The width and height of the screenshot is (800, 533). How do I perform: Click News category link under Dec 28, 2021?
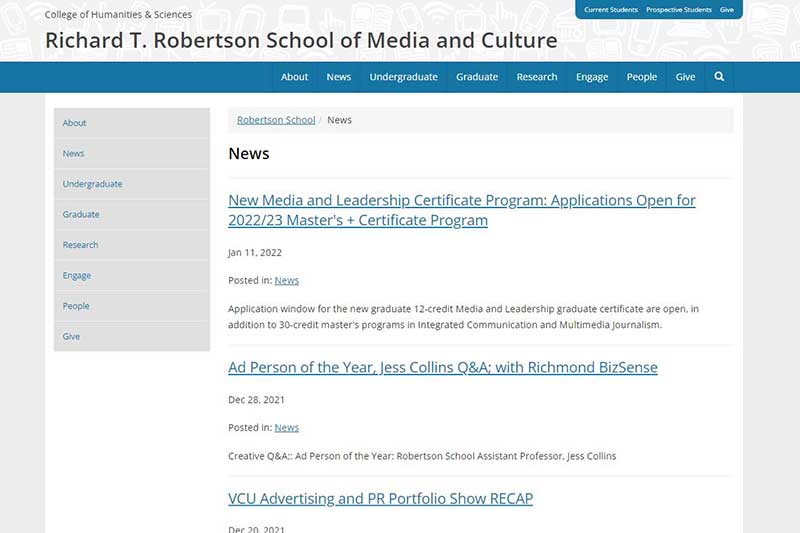pos(287,427)
